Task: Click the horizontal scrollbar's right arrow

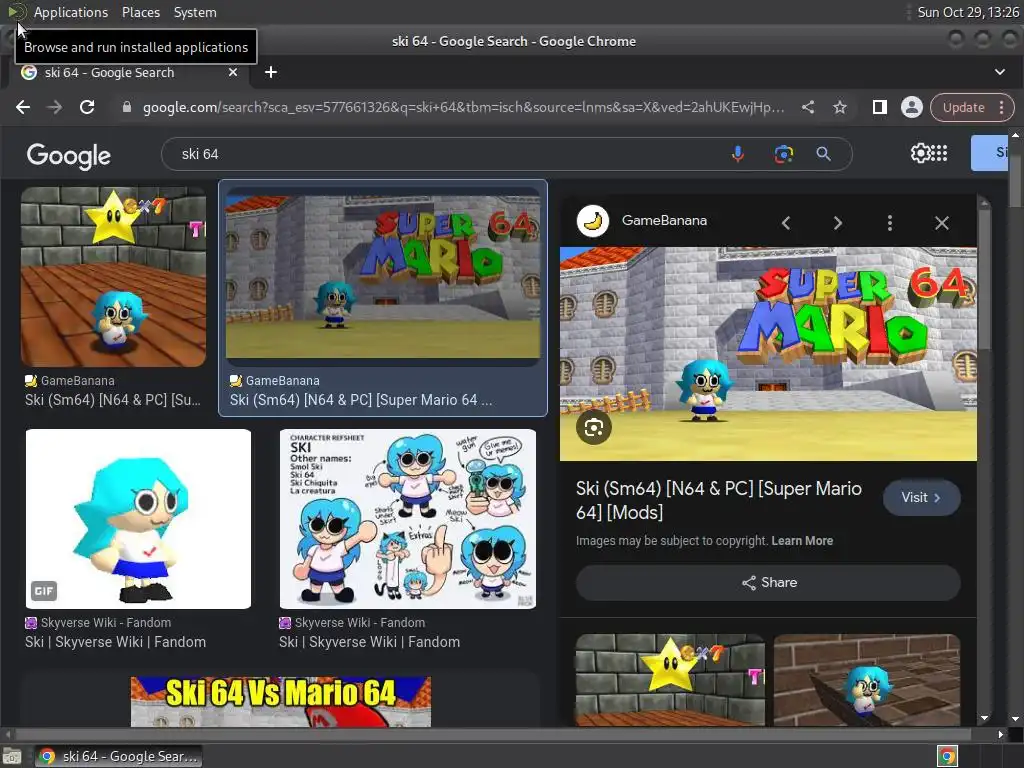Action: pyautogui.click(x=1000, y=735)
